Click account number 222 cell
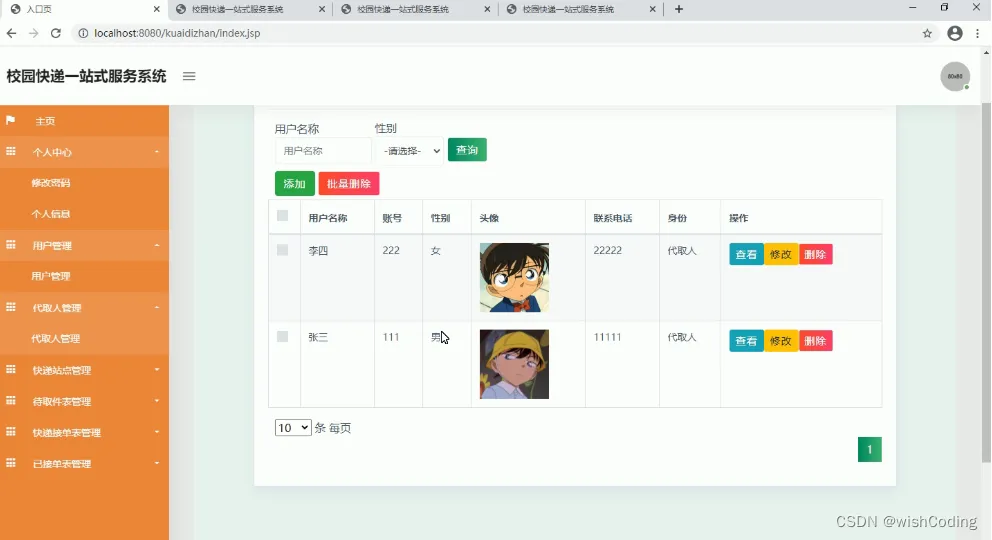Screen dimensions: 992x540 (x=391, y=250)
